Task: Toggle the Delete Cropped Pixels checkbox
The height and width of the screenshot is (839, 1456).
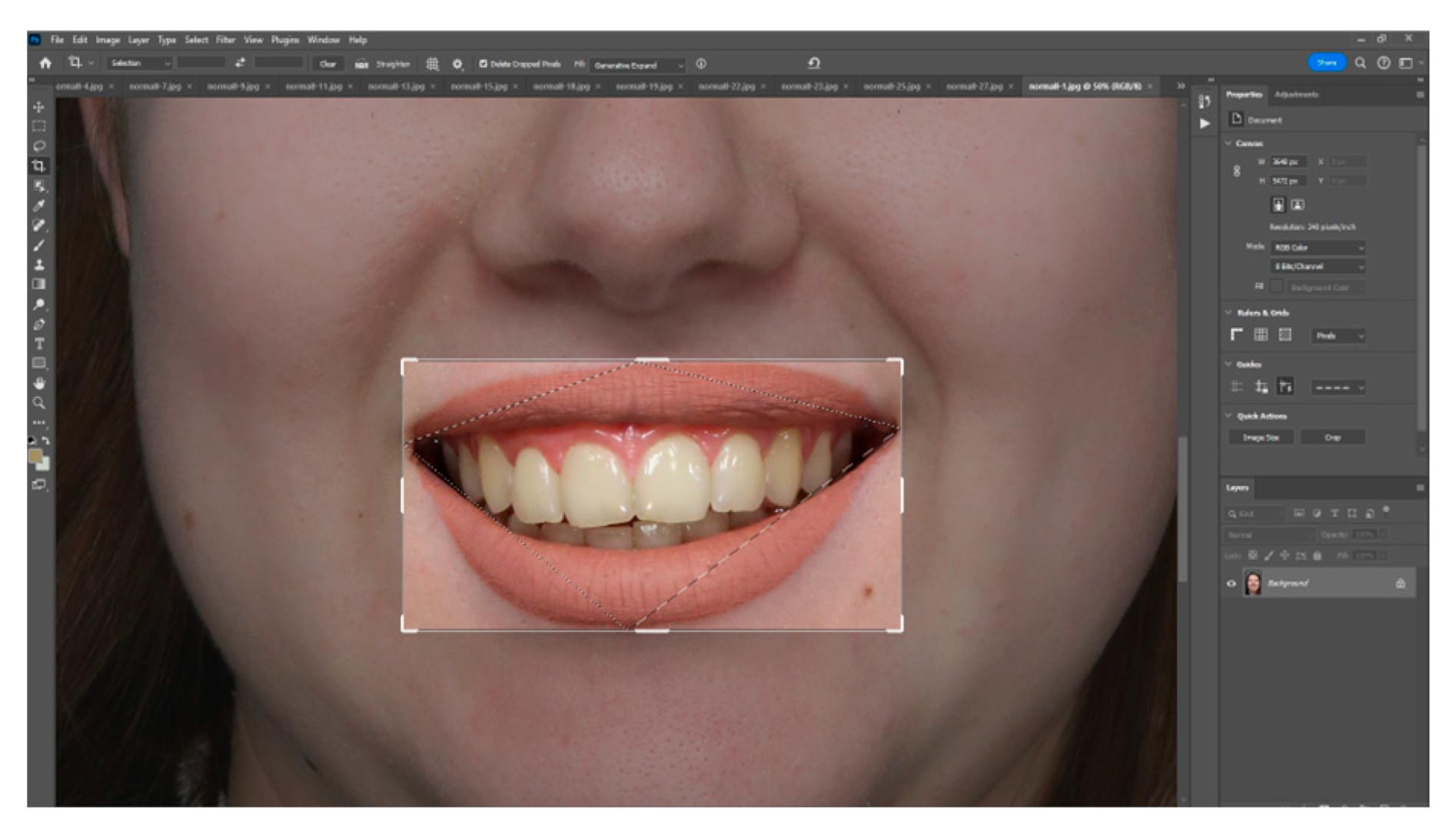Action: [x=483, y=65]
